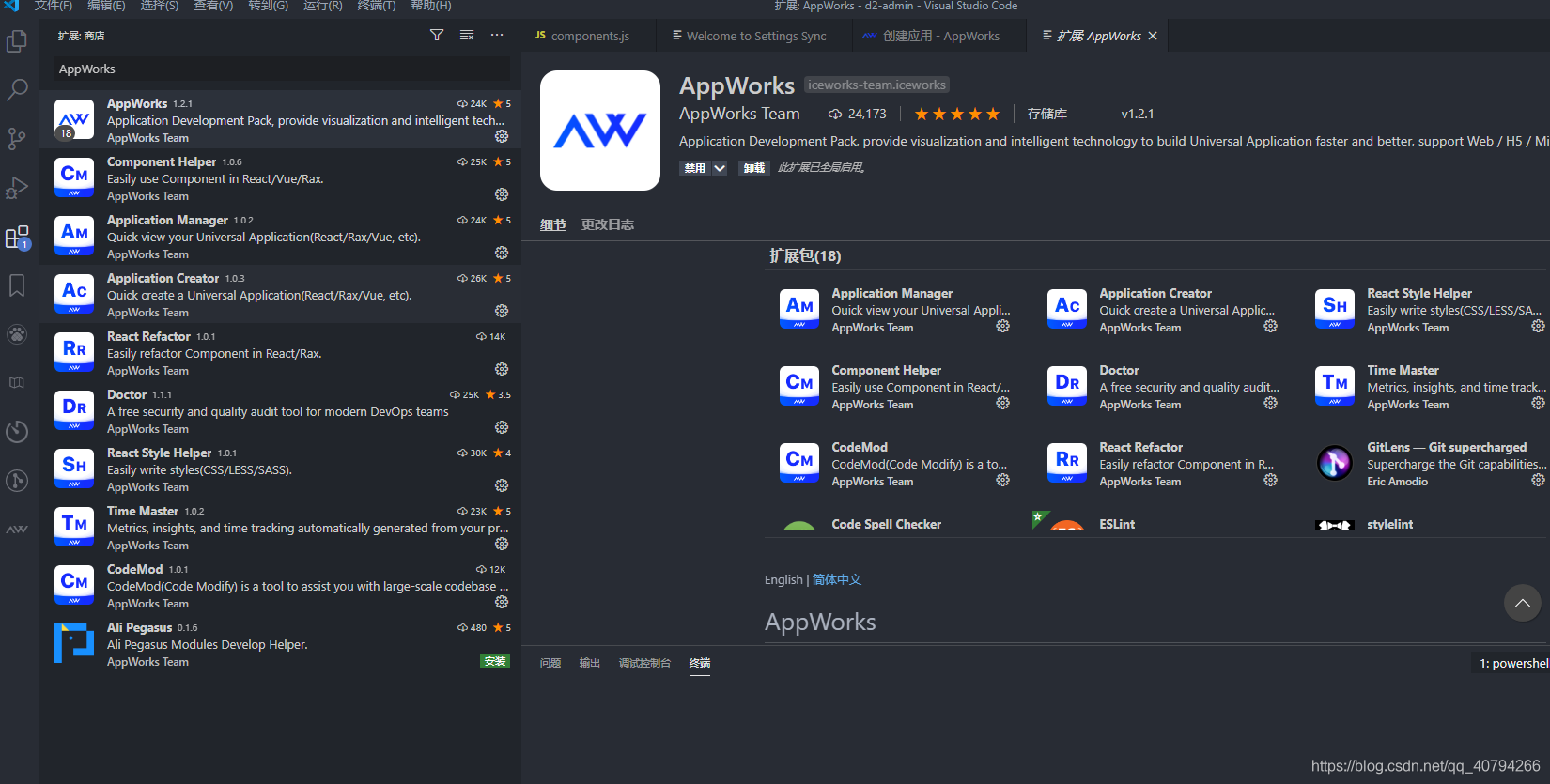
Task: Open manage gear for Time Master in list
Action: tap(502, 544)
